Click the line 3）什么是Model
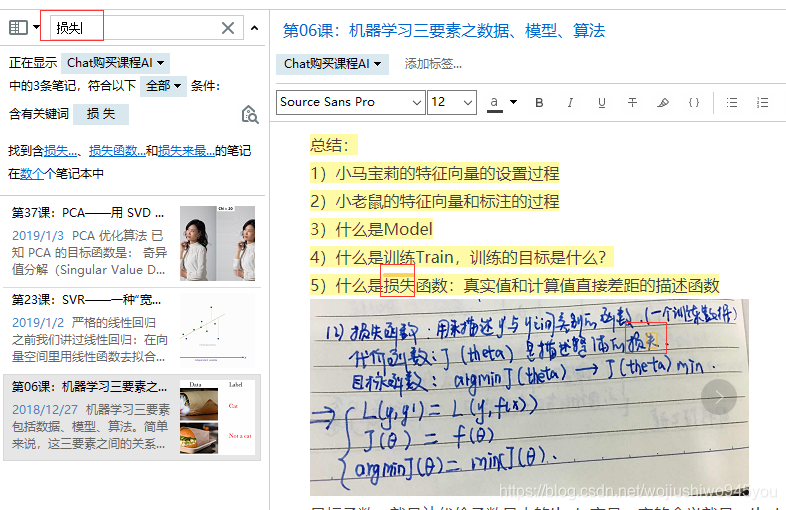 tap(371, 230)
